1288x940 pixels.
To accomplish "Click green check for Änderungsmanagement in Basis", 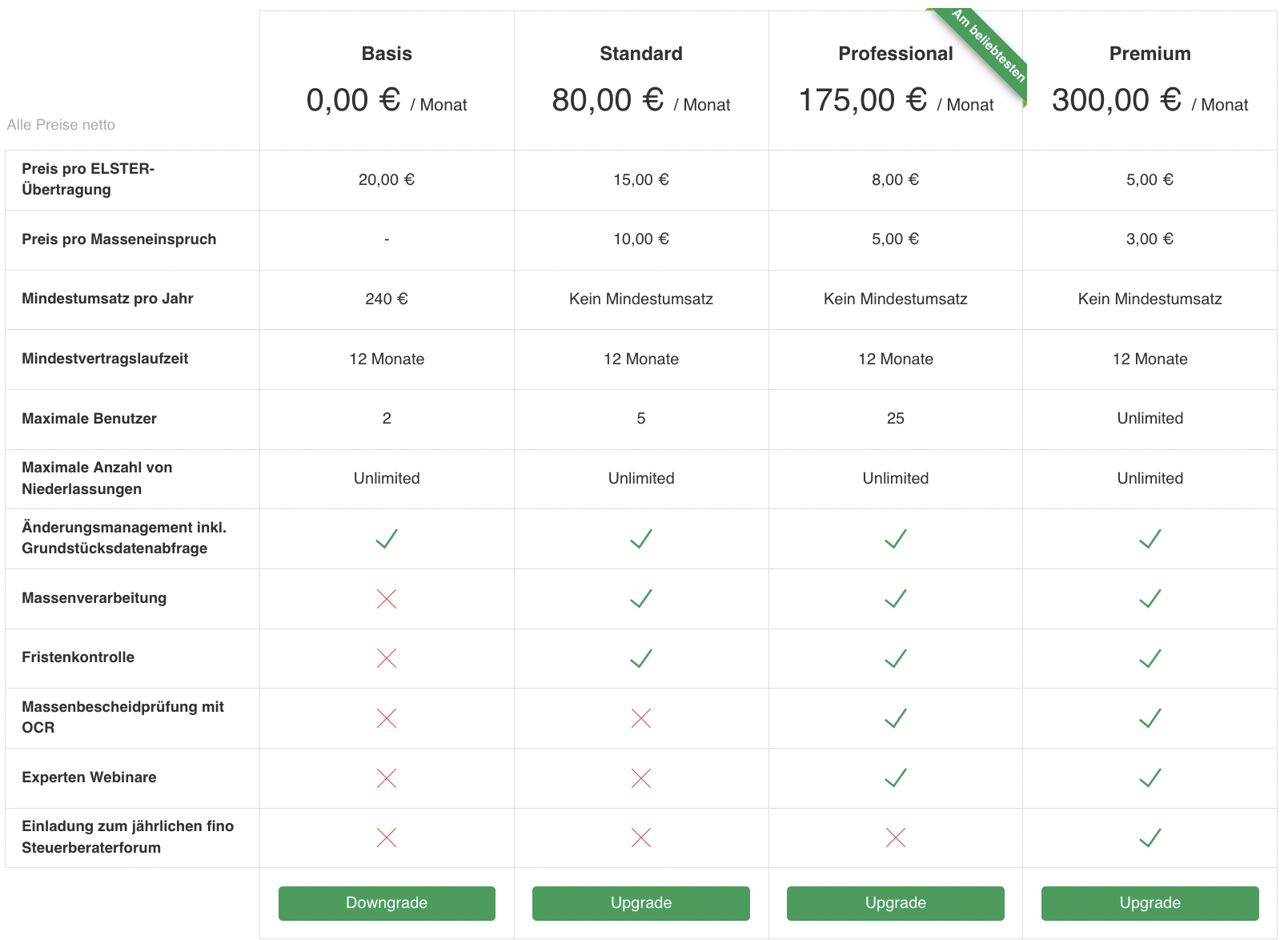I will tap(387, 539).
